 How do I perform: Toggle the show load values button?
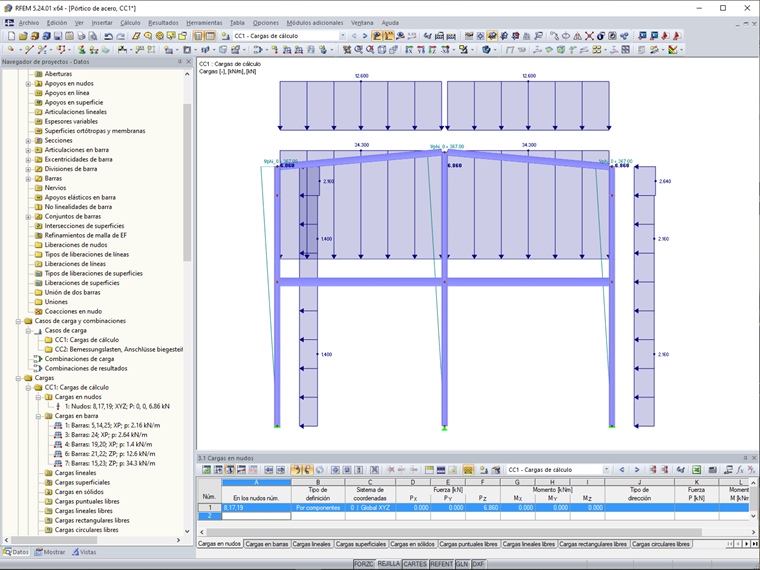[x=388, y=36]
